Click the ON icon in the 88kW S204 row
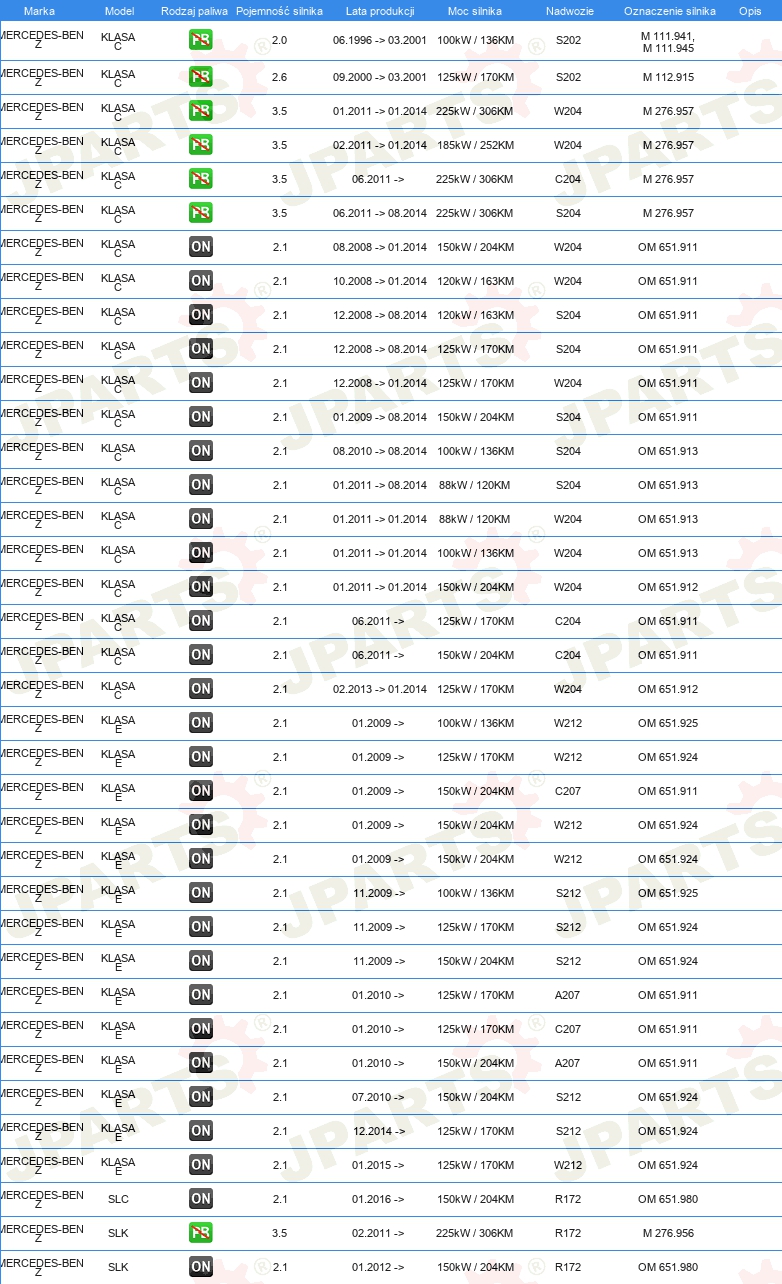This screenshot has width=782, height=1284. 201,485
